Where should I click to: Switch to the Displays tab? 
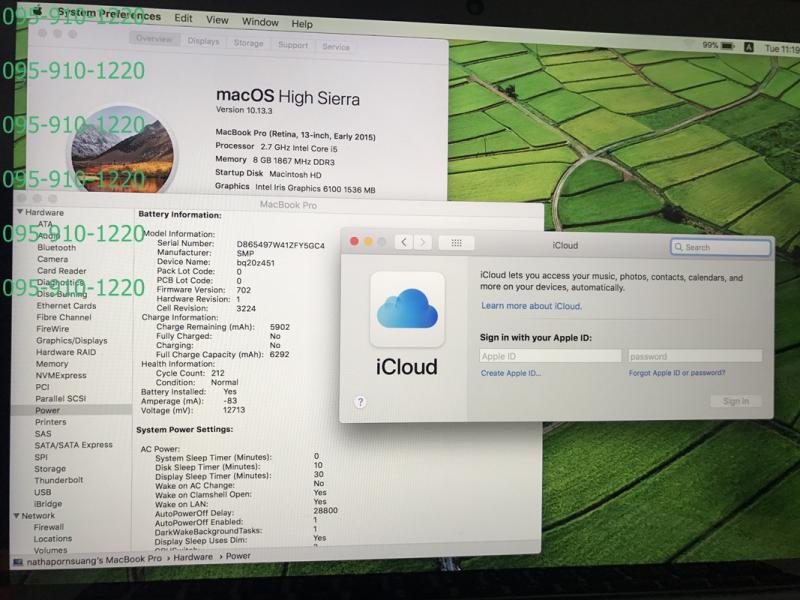coord(203,41)
